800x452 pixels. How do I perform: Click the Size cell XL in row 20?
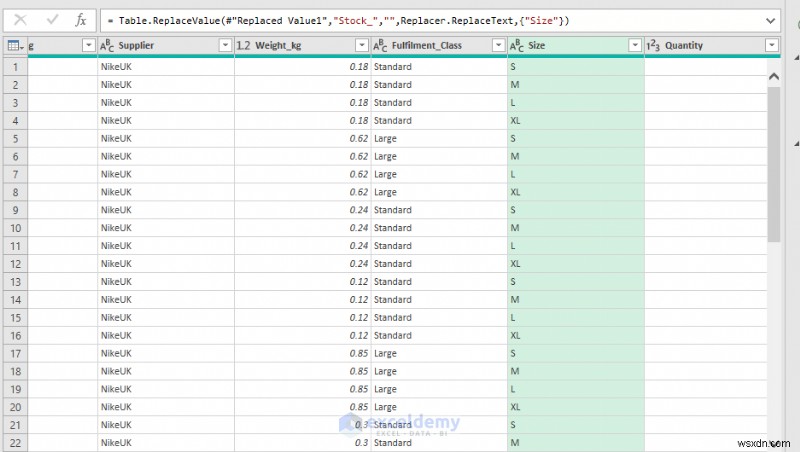[576, 407]
